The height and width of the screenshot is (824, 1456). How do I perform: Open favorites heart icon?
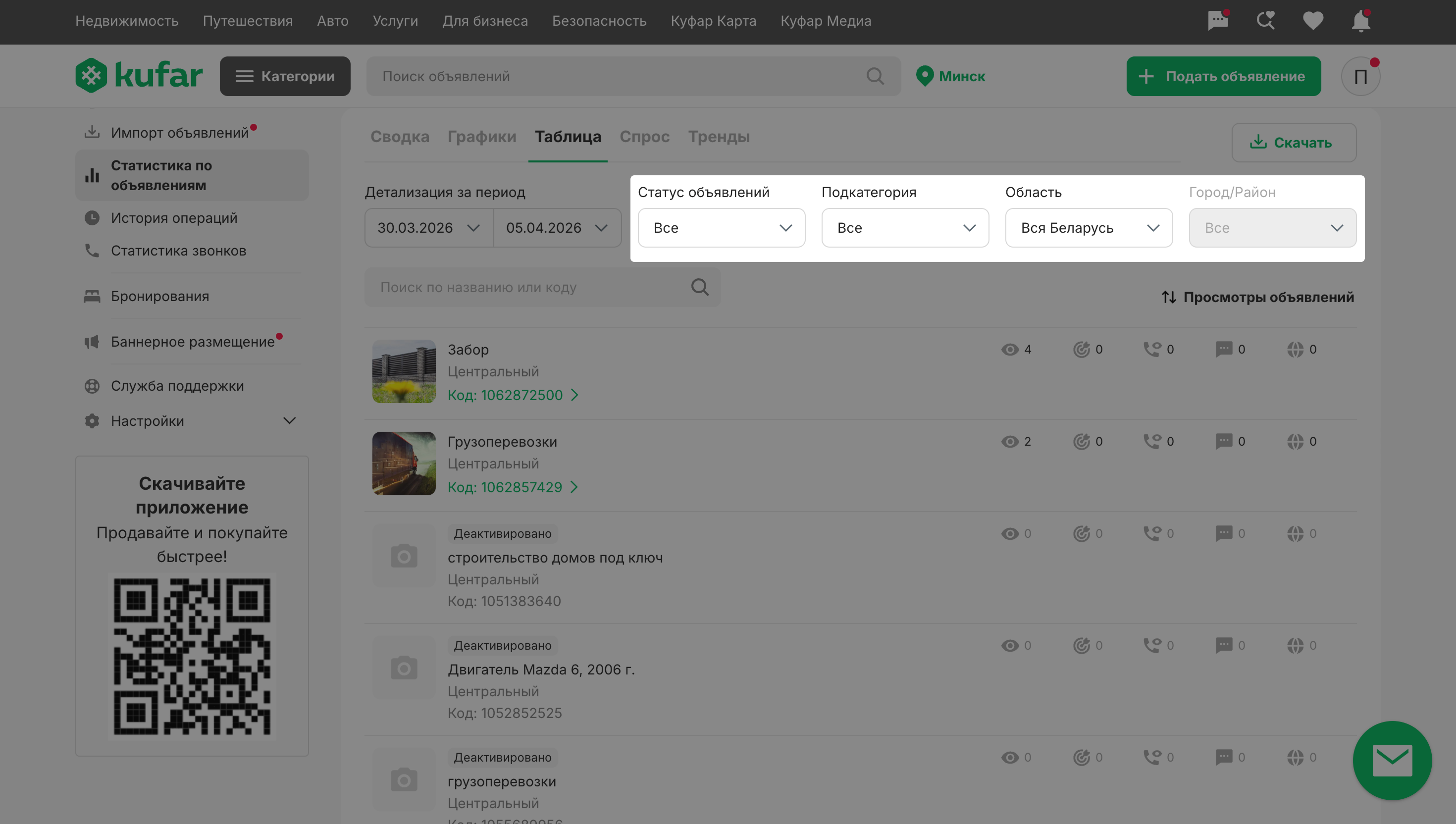pos(1313,21)
